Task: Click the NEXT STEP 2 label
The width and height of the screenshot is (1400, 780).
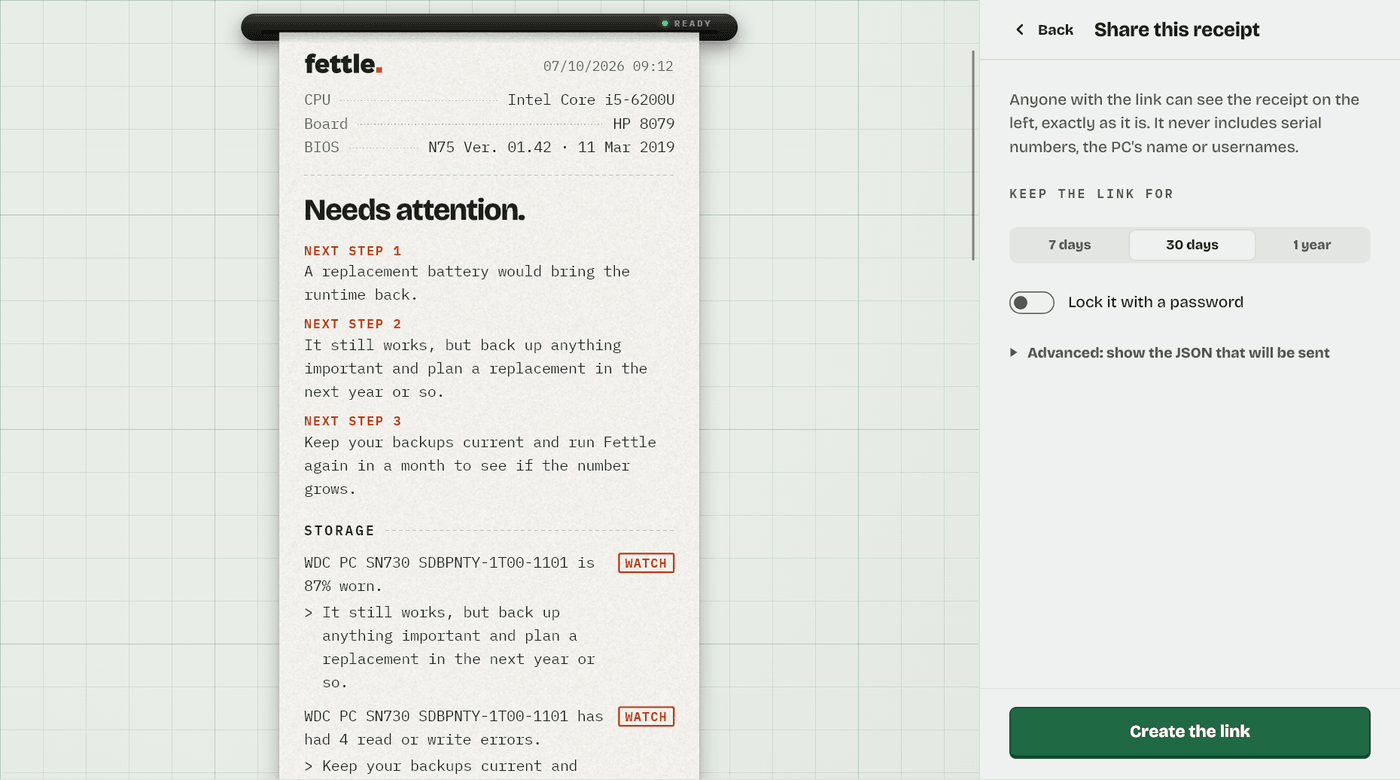Action: click(x=353, y=324)
